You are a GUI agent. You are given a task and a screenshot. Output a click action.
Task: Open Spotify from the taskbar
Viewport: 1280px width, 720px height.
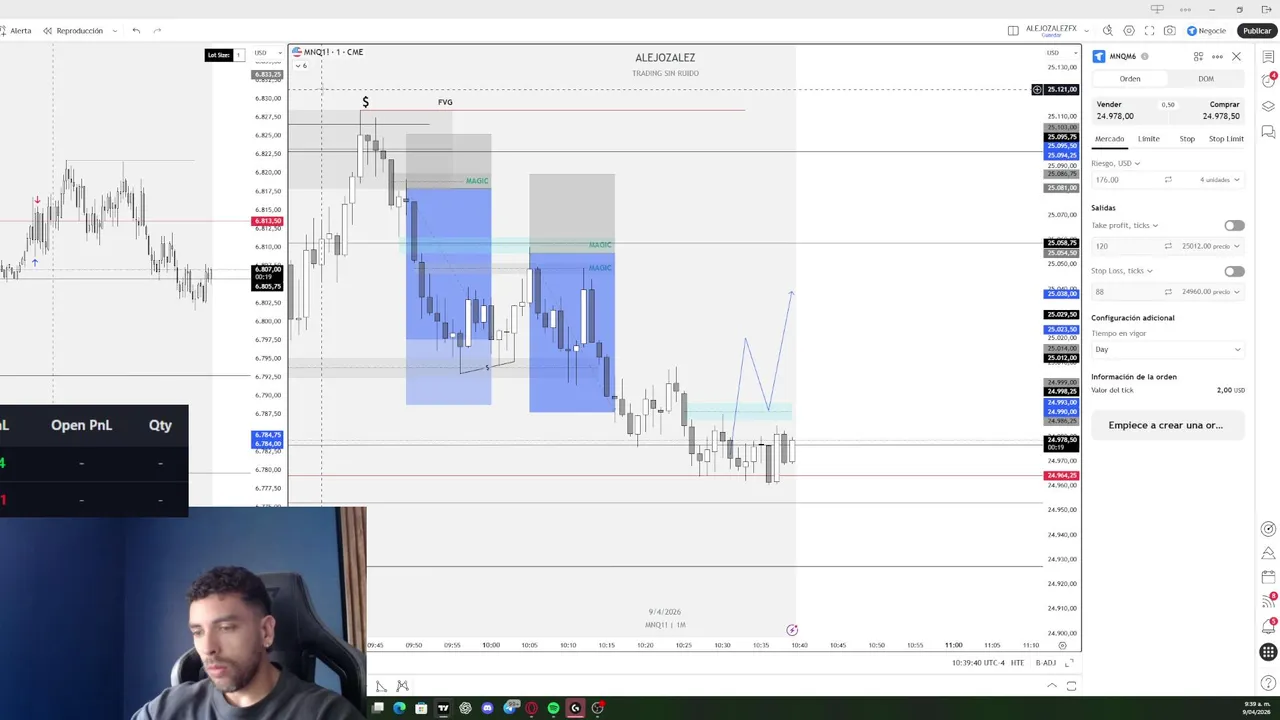click(553, 708)
